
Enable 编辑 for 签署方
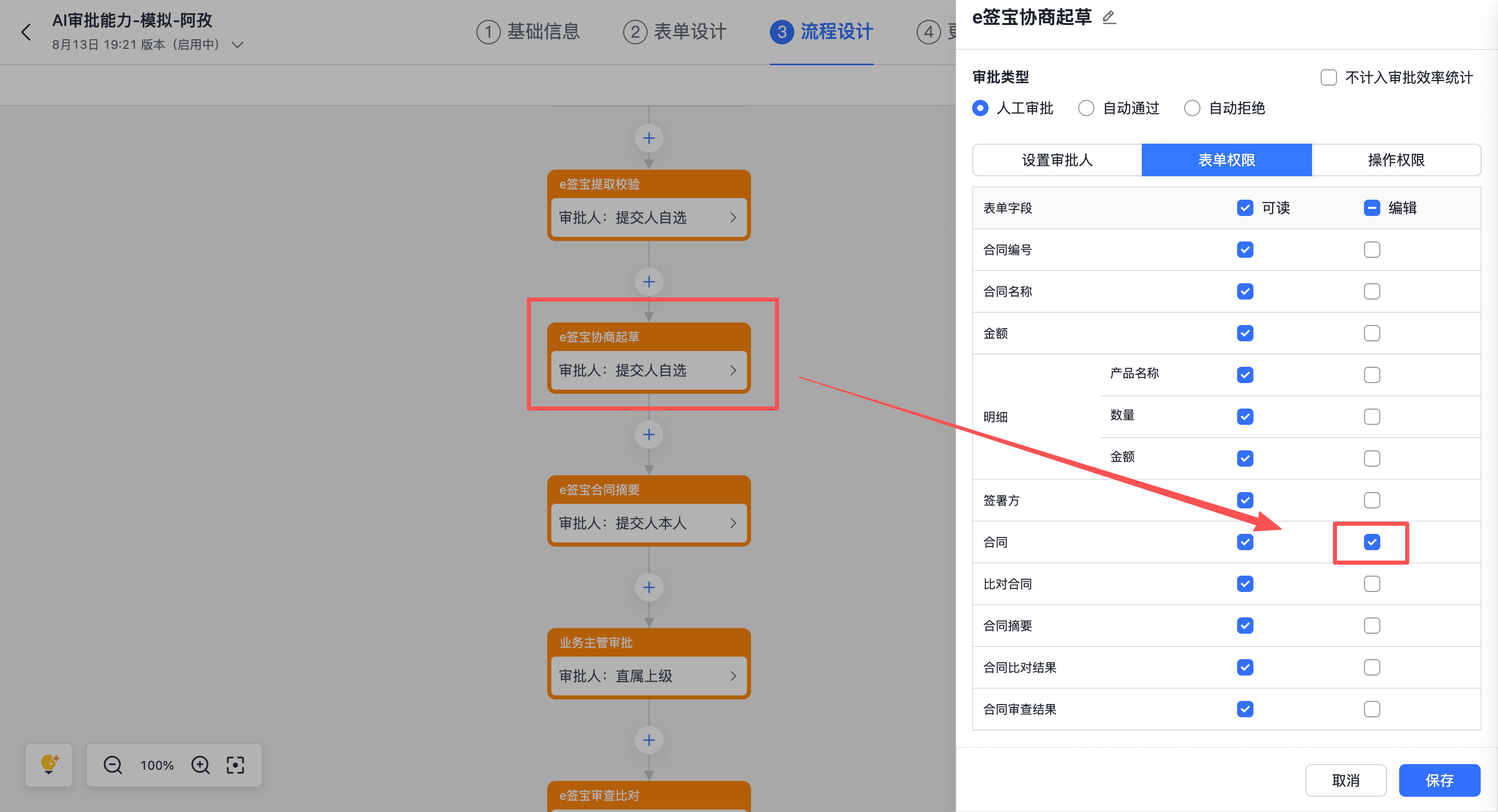click(x=1372, y=500)
